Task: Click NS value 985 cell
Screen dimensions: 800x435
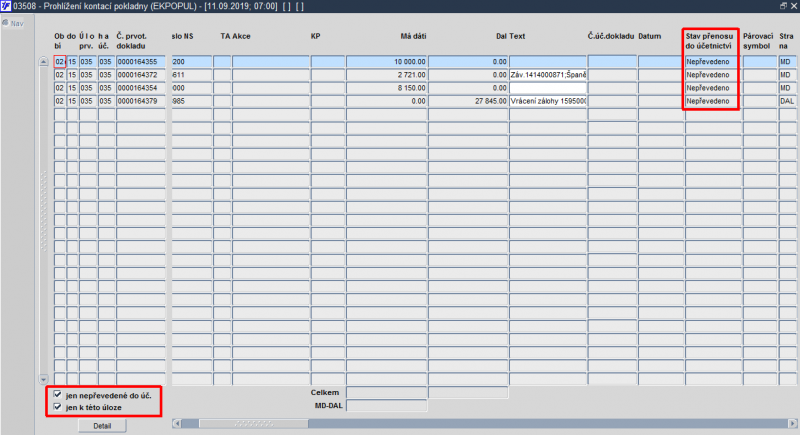Action: (191, 101)
